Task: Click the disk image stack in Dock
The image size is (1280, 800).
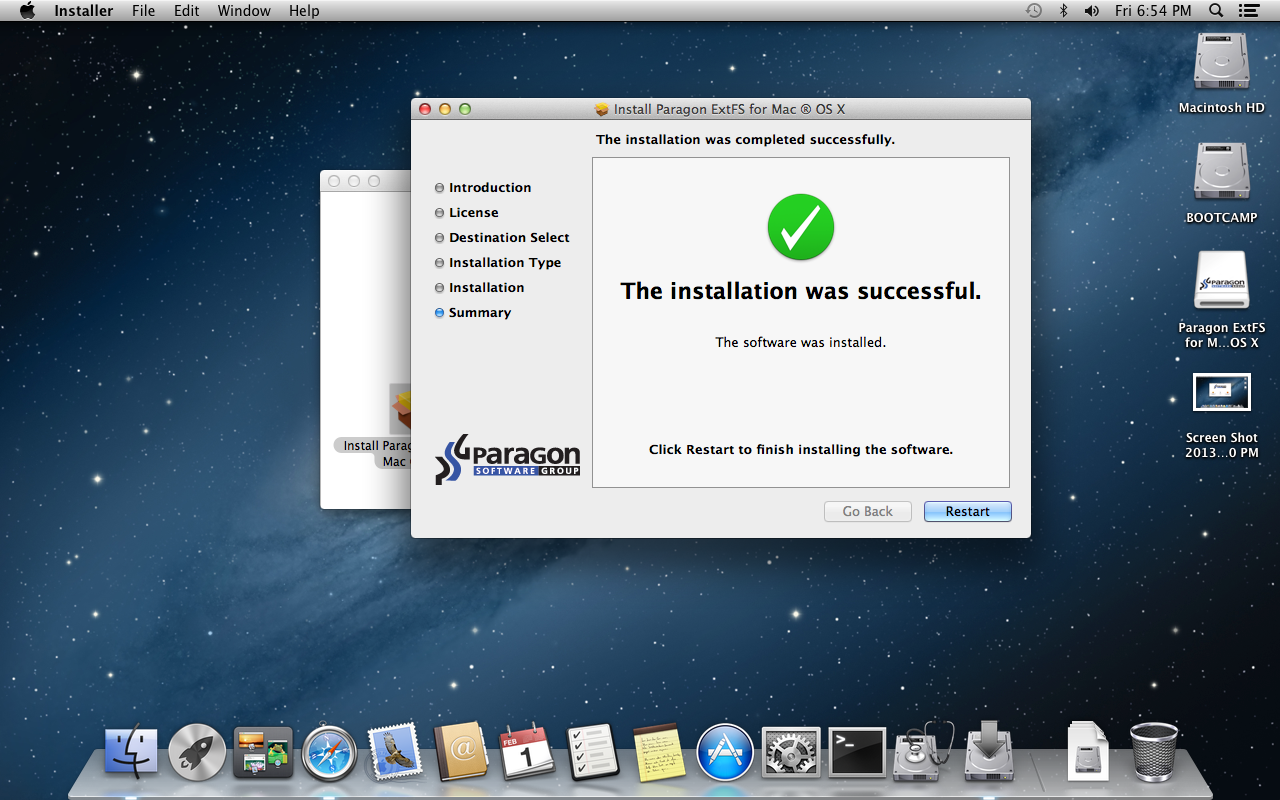Action: click(1087, 752)
